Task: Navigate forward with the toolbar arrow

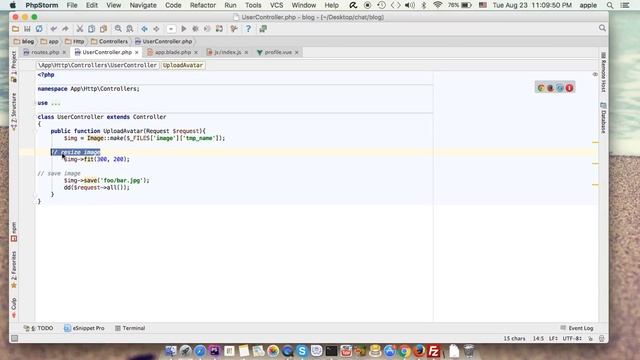Action: [156, 29]
